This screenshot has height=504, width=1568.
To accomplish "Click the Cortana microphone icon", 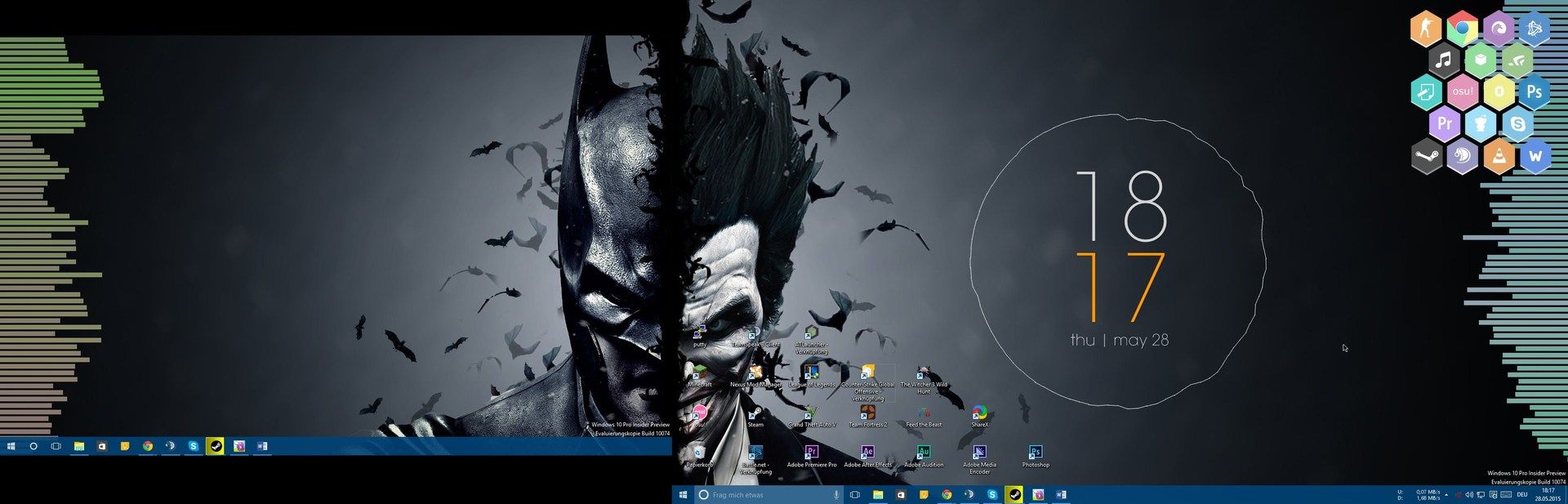I will point(836,495).
